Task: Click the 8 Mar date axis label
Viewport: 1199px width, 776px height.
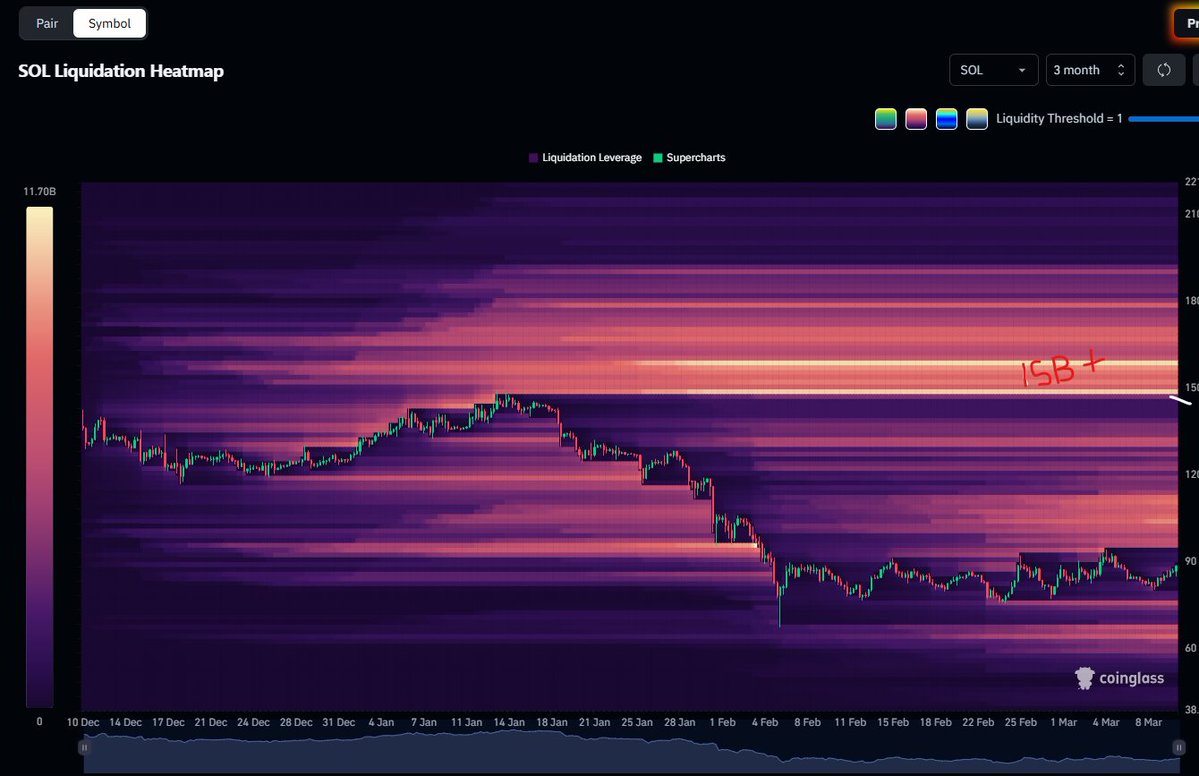Action: coord(1148,722)
